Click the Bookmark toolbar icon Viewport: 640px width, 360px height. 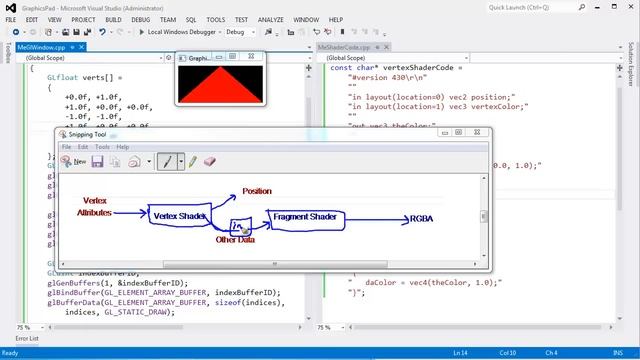coord(342,32)
